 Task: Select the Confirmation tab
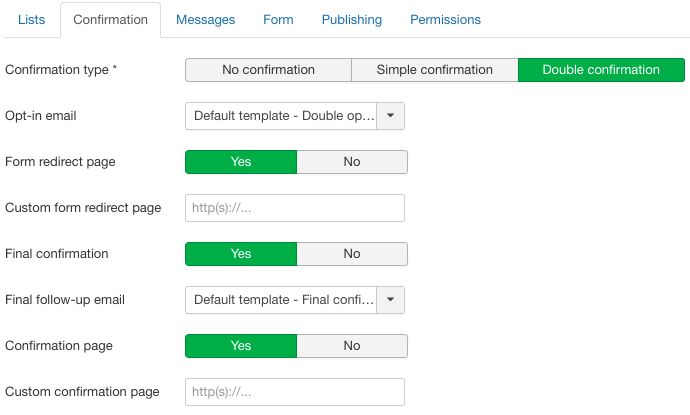110,19
